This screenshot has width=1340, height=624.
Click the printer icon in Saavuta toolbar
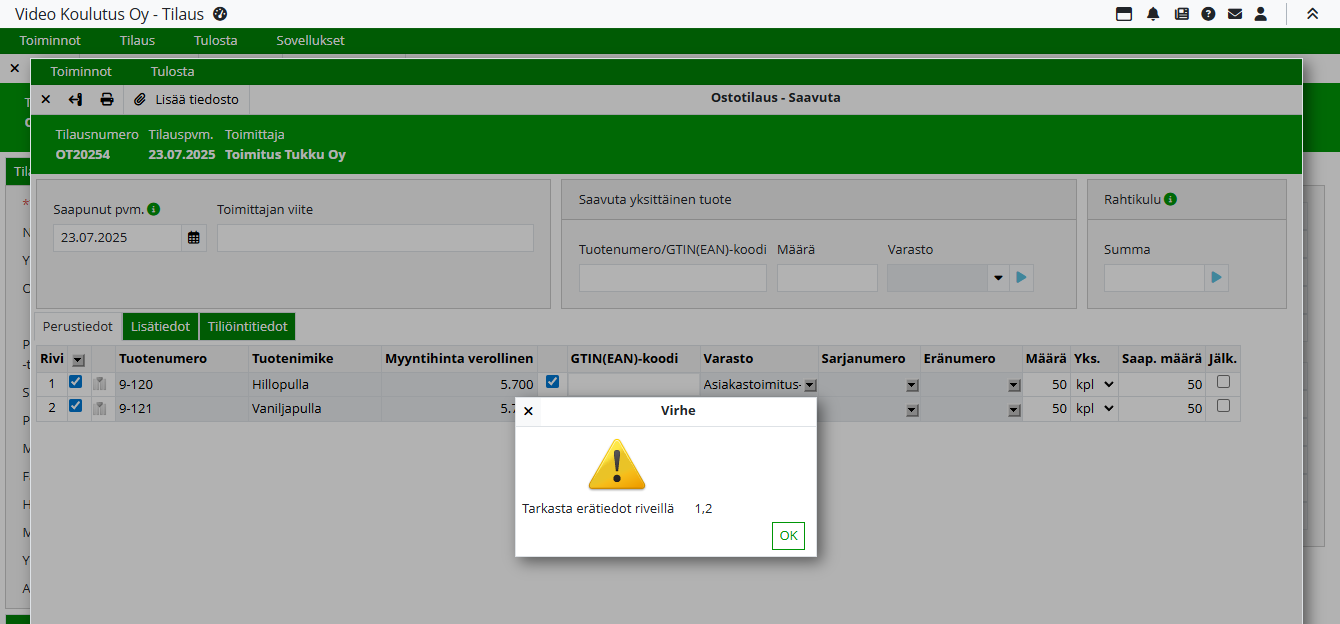(x=107, y=100)
